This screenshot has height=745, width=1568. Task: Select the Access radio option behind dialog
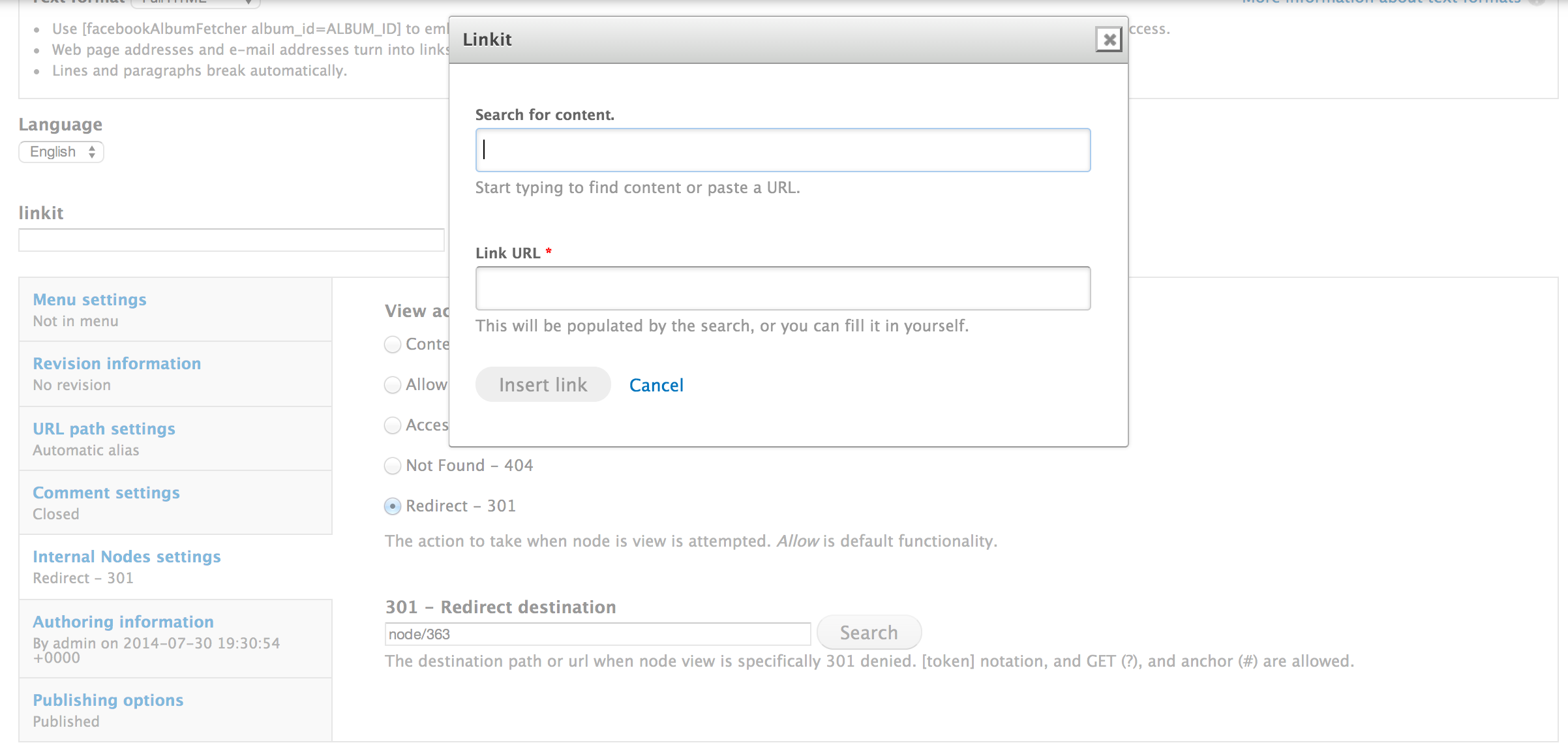pyautogui.click(x=393, y=425)
